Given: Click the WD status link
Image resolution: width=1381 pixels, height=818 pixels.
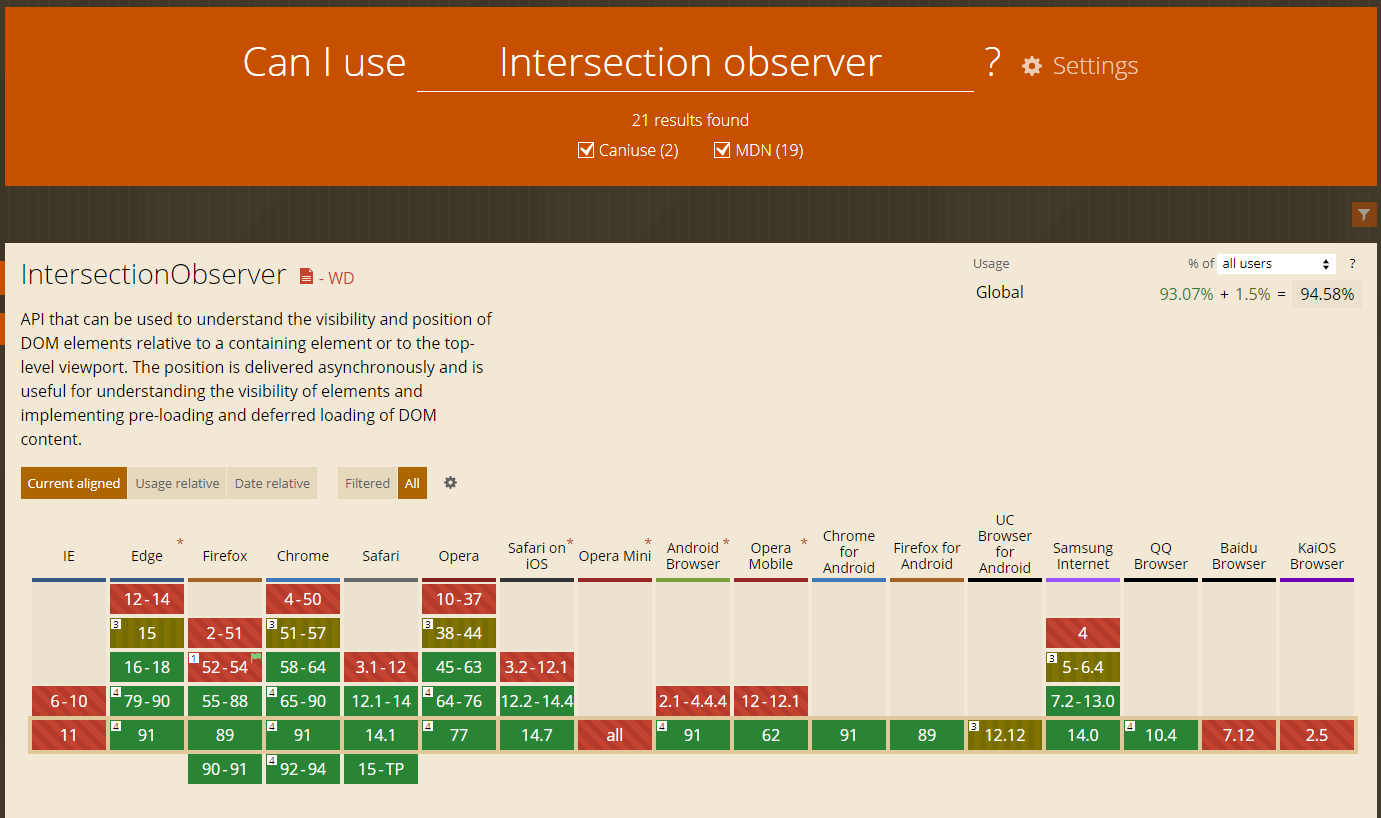Looking at the screenshot, I should pyautogui.click(x=341, y=278).
